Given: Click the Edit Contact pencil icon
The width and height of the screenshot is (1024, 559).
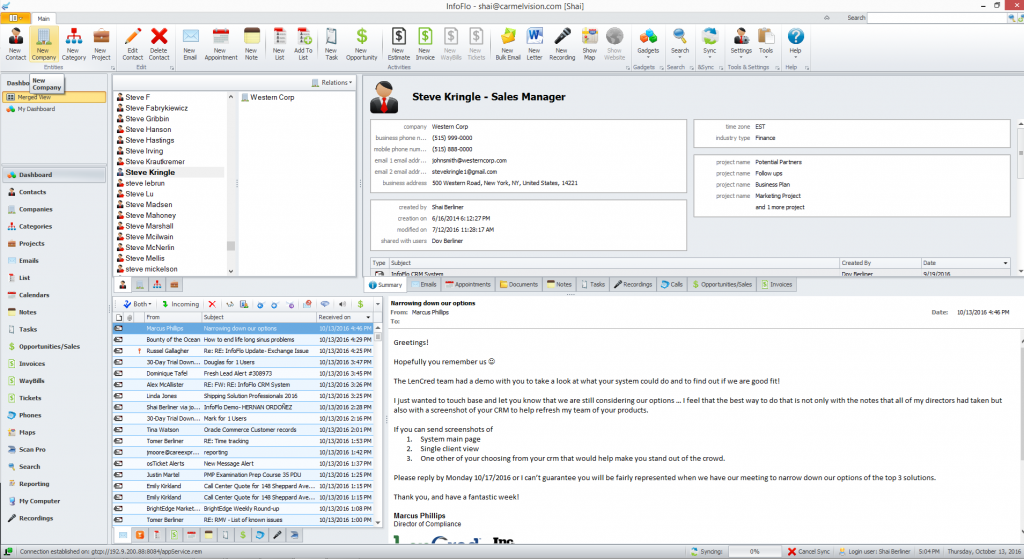Looking at the screenshot, I should coord(133,44).
